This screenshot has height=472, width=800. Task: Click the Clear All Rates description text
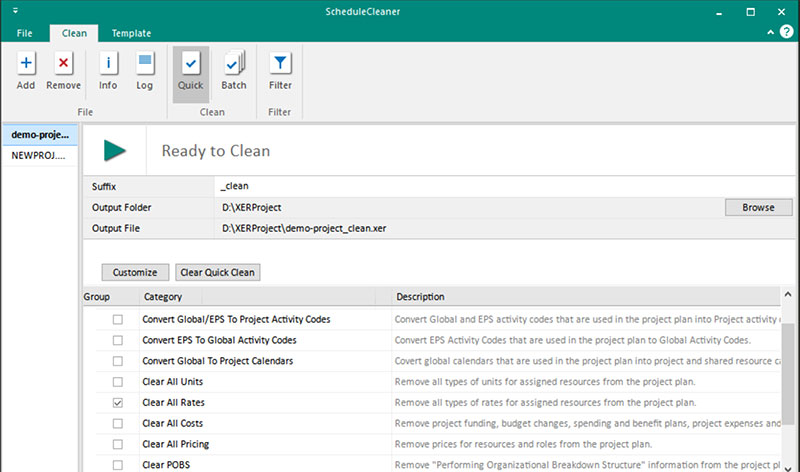[545, 403]
